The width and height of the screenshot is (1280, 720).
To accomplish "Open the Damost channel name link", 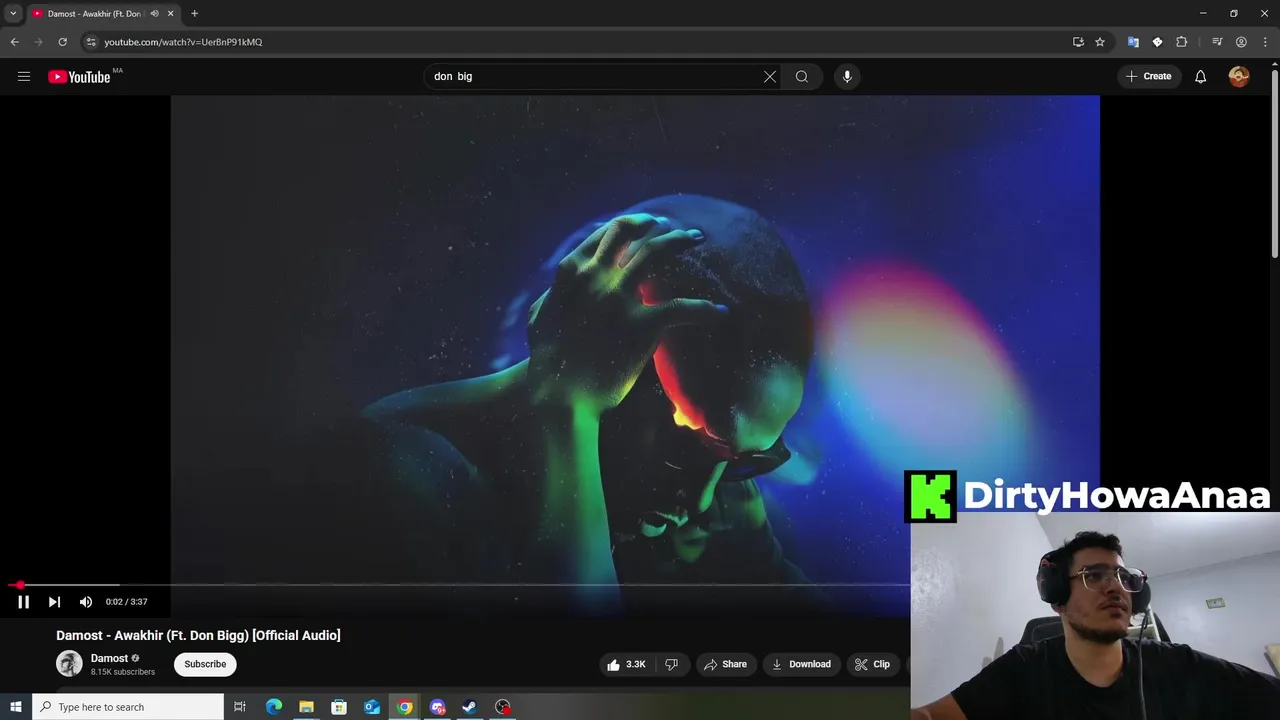I will [x=109, y=658].
